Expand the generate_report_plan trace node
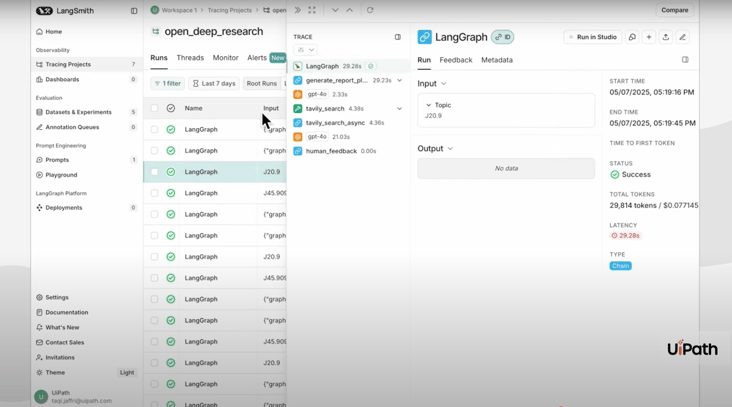 tap(400, 80)
